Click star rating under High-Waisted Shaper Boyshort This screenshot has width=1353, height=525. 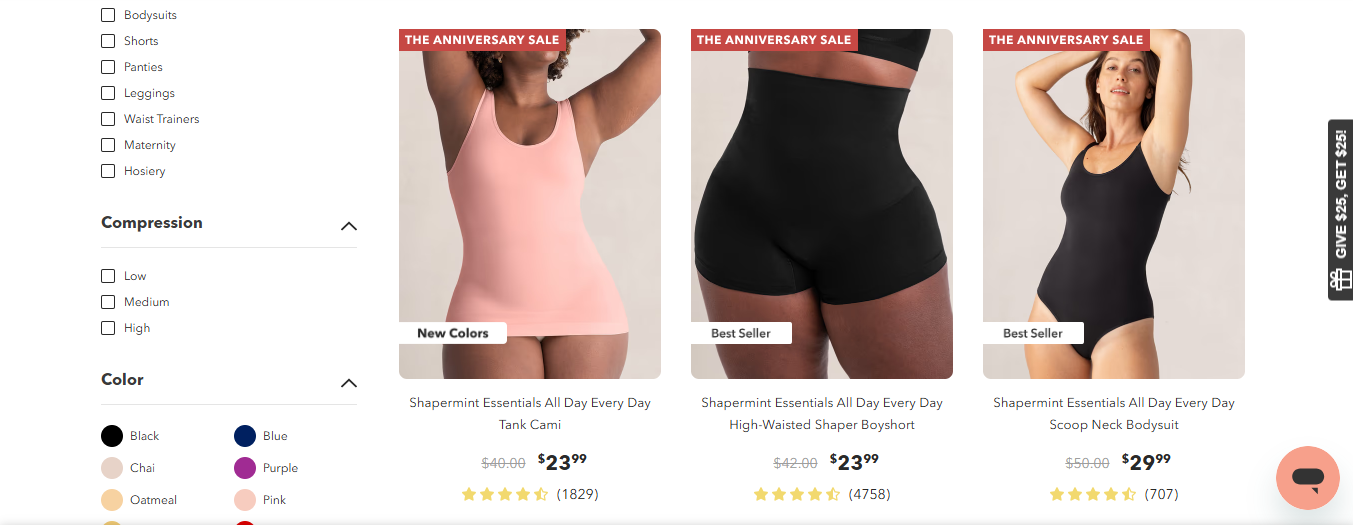coord(797,494)
